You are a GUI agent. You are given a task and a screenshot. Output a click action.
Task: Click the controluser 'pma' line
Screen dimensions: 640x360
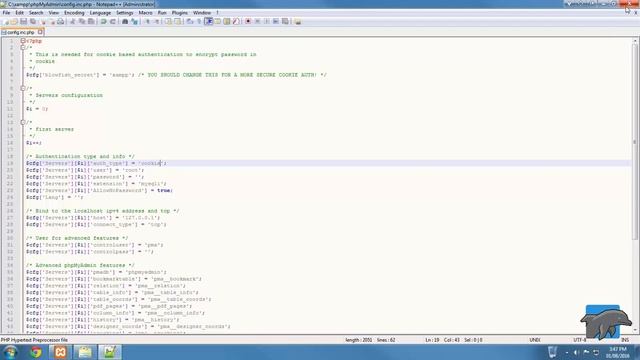[95, 245]
